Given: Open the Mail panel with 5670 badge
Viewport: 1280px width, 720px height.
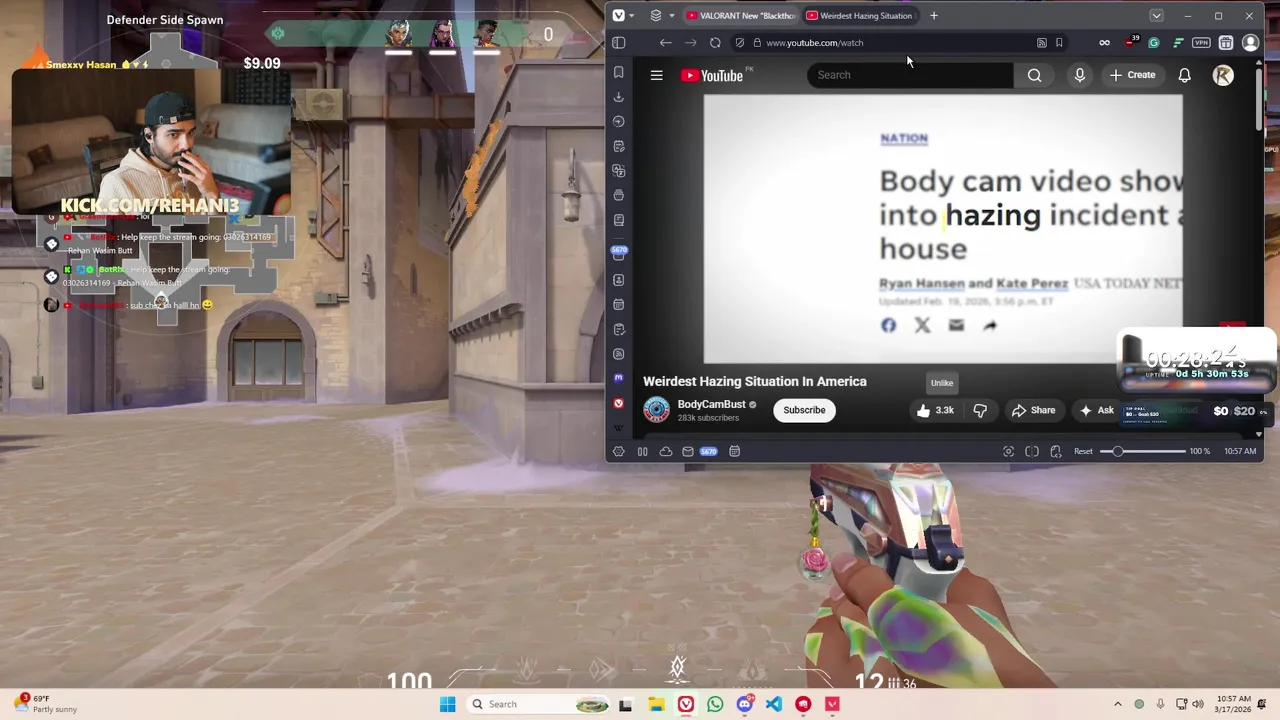Looking at the screenshot, I should (x=618, y=253).
